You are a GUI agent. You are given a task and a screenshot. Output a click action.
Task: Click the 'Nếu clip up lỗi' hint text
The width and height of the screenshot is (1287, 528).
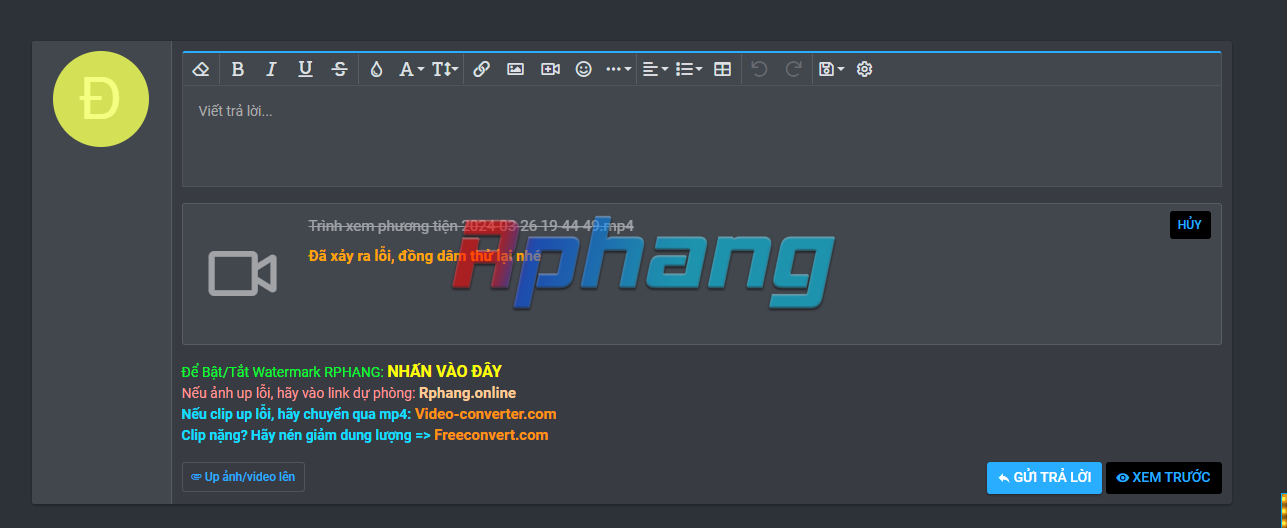(x=297, y=414)
